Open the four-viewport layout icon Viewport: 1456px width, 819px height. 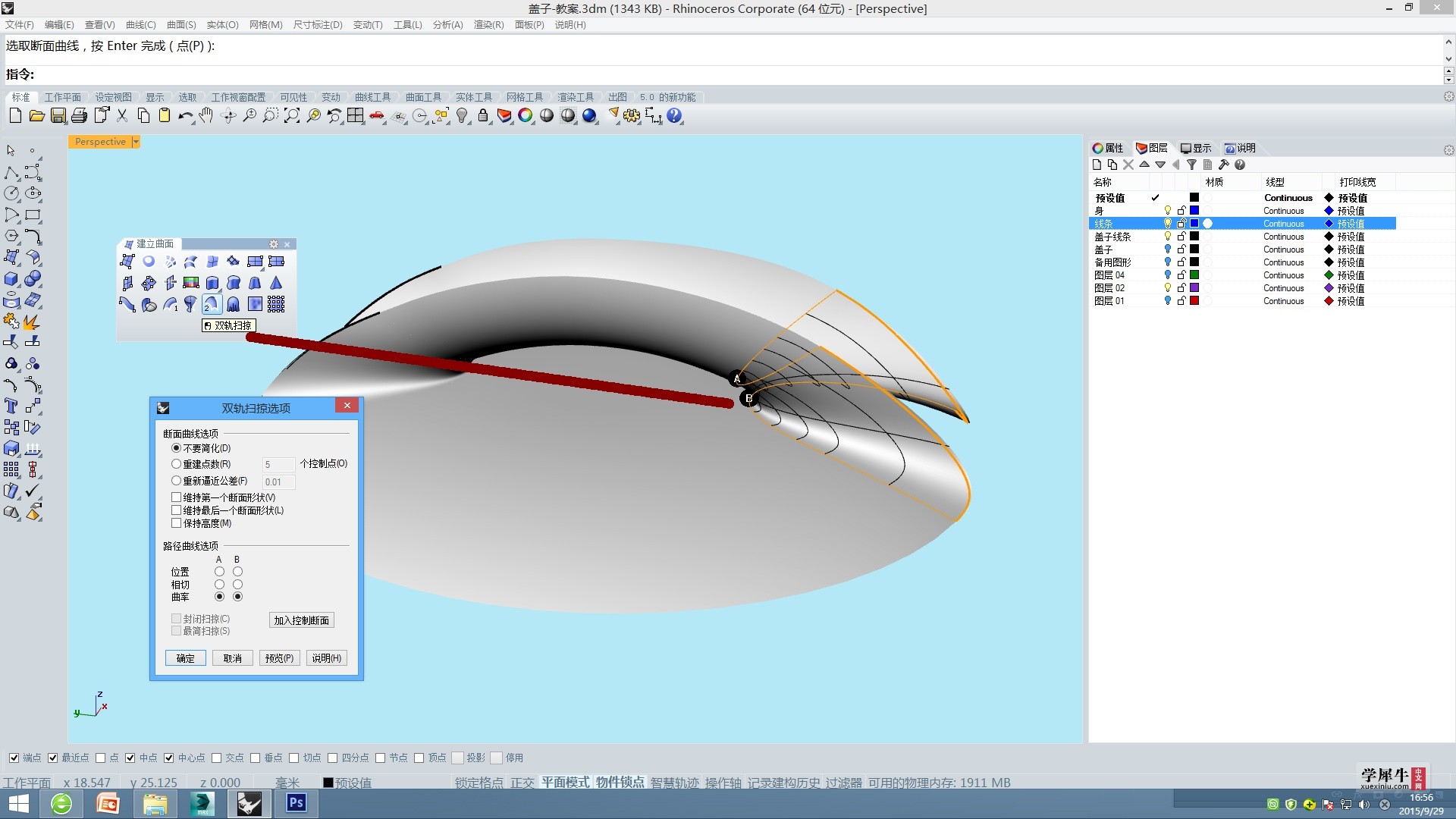(x=356, y=115)
